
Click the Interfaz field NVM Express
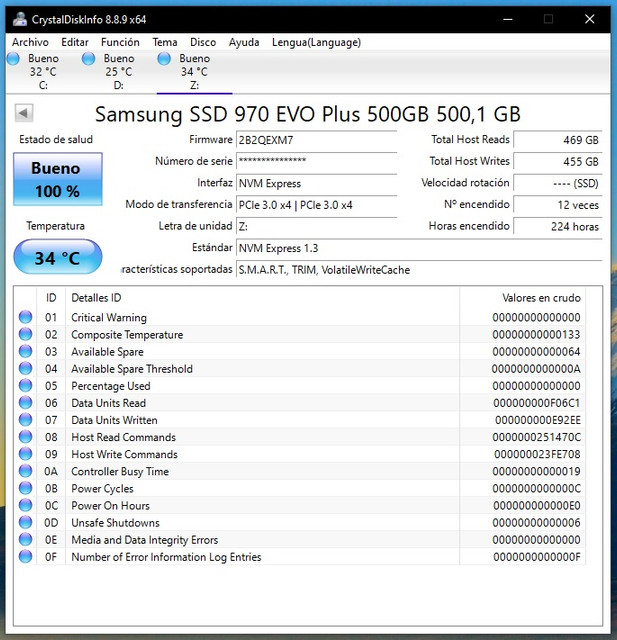316,183
